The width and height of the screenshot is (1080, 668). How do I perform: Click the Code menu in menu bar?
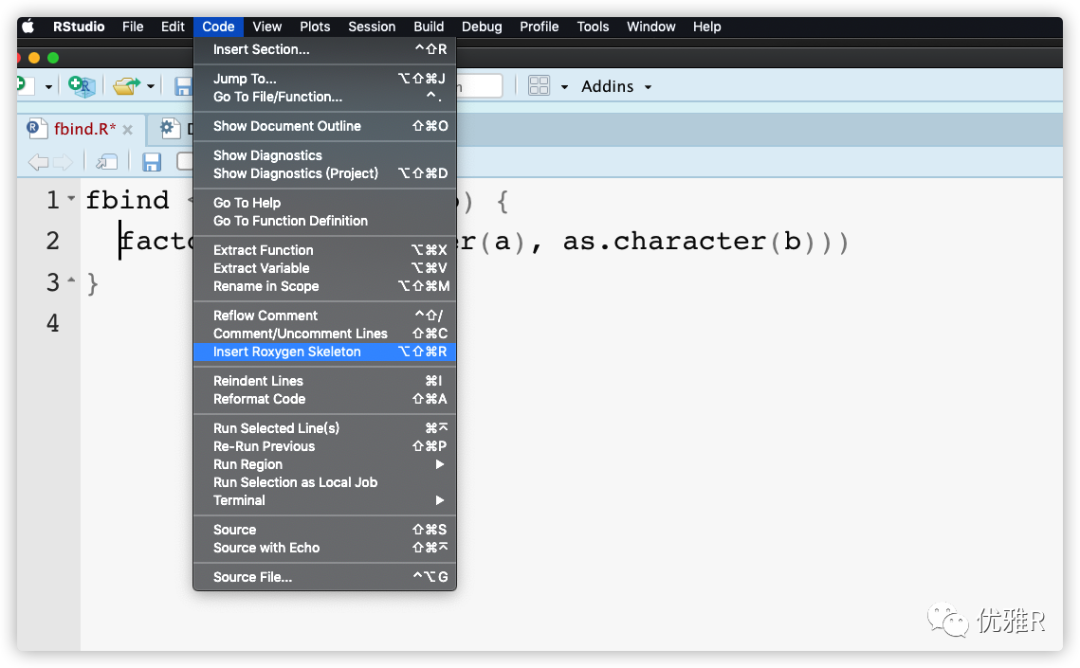tap(218, 27)
